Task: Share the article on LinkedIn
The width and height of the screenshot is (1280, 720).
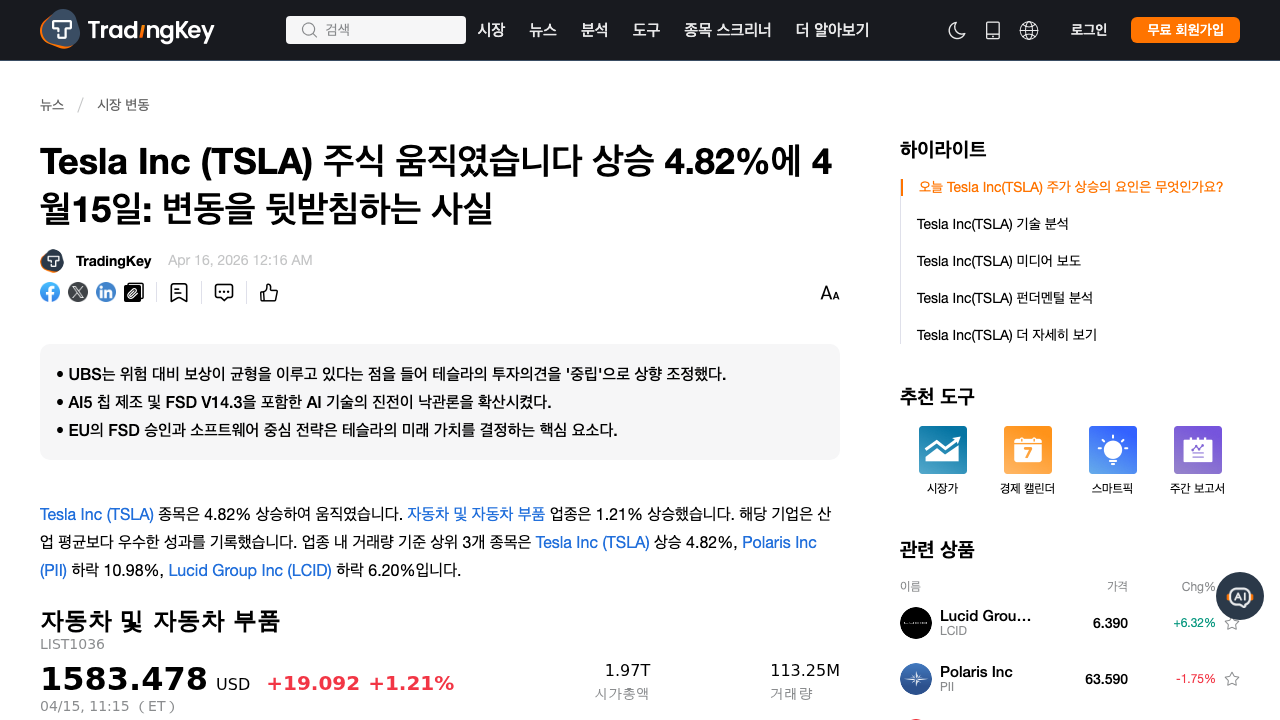Action: pyautogui.click(x=106, y=292)
